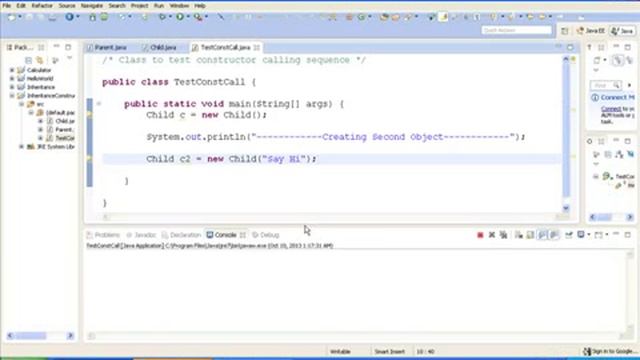Click the Debug bug icon in main toolbar

point(162,17)
